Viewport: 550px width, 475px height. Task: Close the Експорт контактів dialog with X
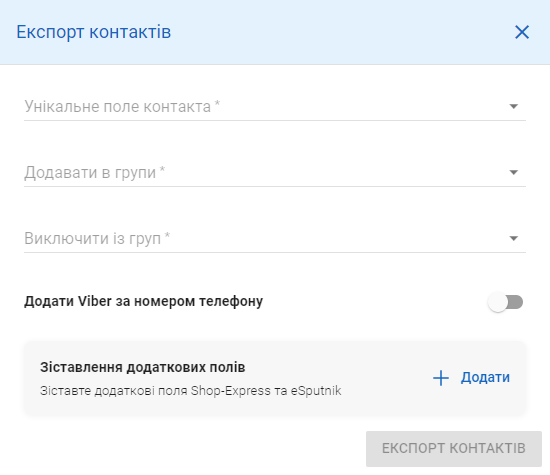click(x=522, y=32)
